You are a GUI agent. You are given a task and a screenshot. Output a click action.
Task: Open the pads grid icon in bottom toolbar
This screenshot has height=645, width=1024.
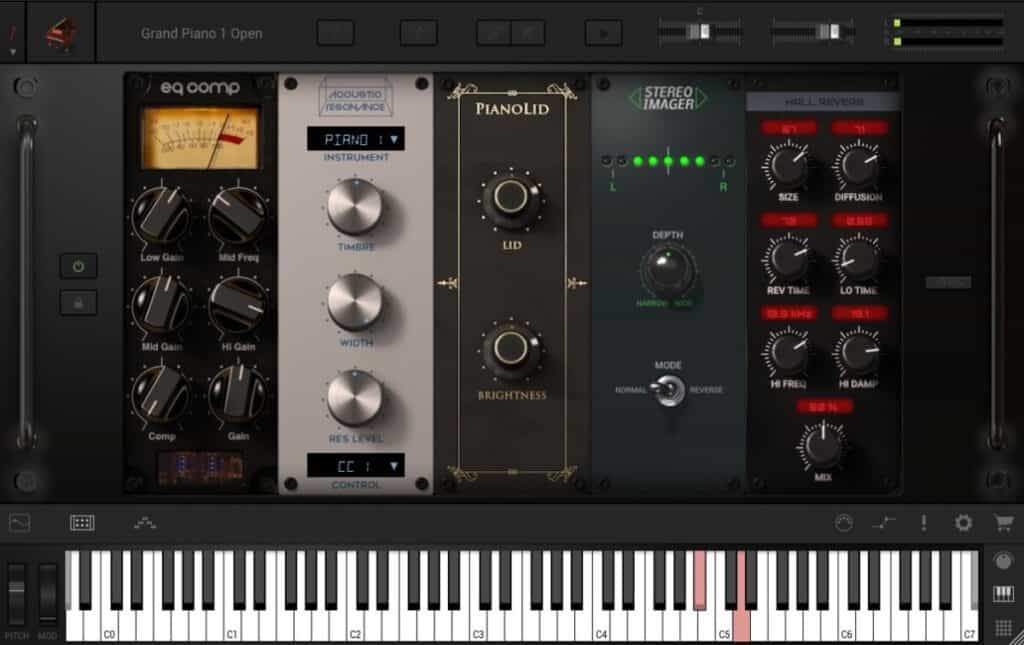(x=82, y=523)
